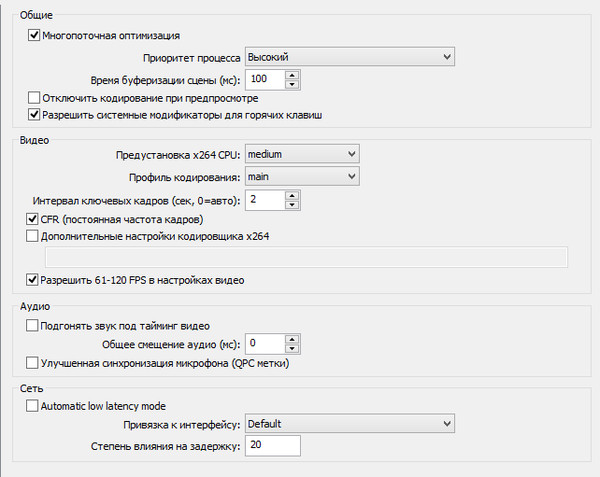
Task: Check Подгонять звук под тайминг видео
Action: tap(32, 326)
